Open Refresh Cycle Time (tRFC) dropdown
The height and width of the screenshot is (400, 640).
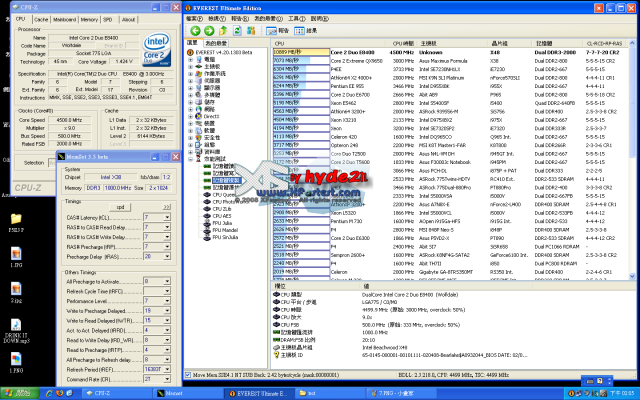[x=167, y=291]
